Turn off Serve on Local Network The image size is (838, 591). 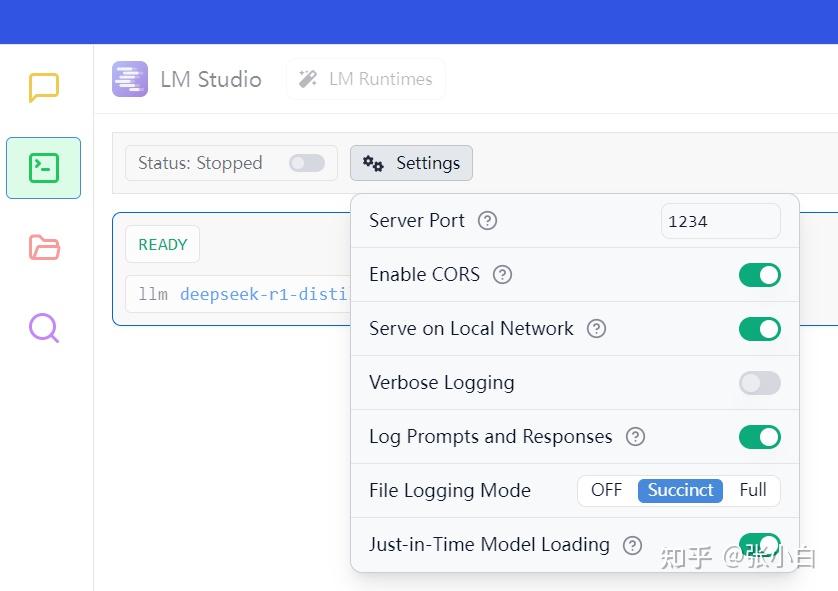(x=759, y=329)
